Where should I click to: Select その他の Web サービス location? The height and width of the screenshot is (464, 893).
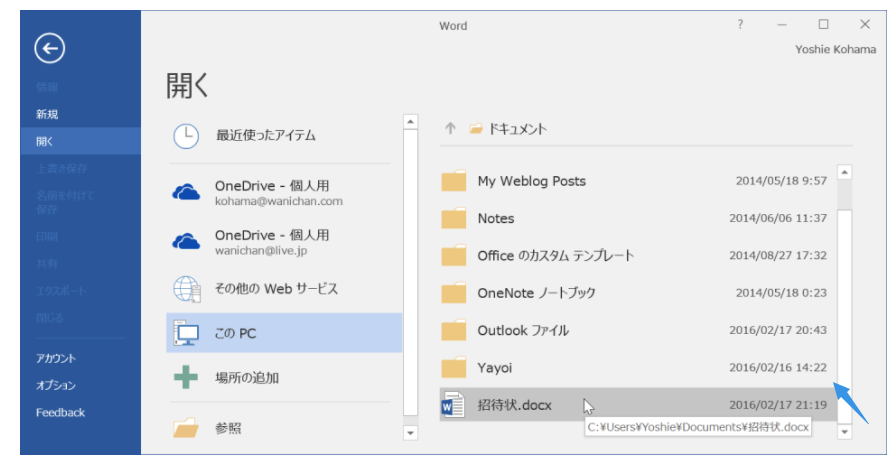pos(276,289)
